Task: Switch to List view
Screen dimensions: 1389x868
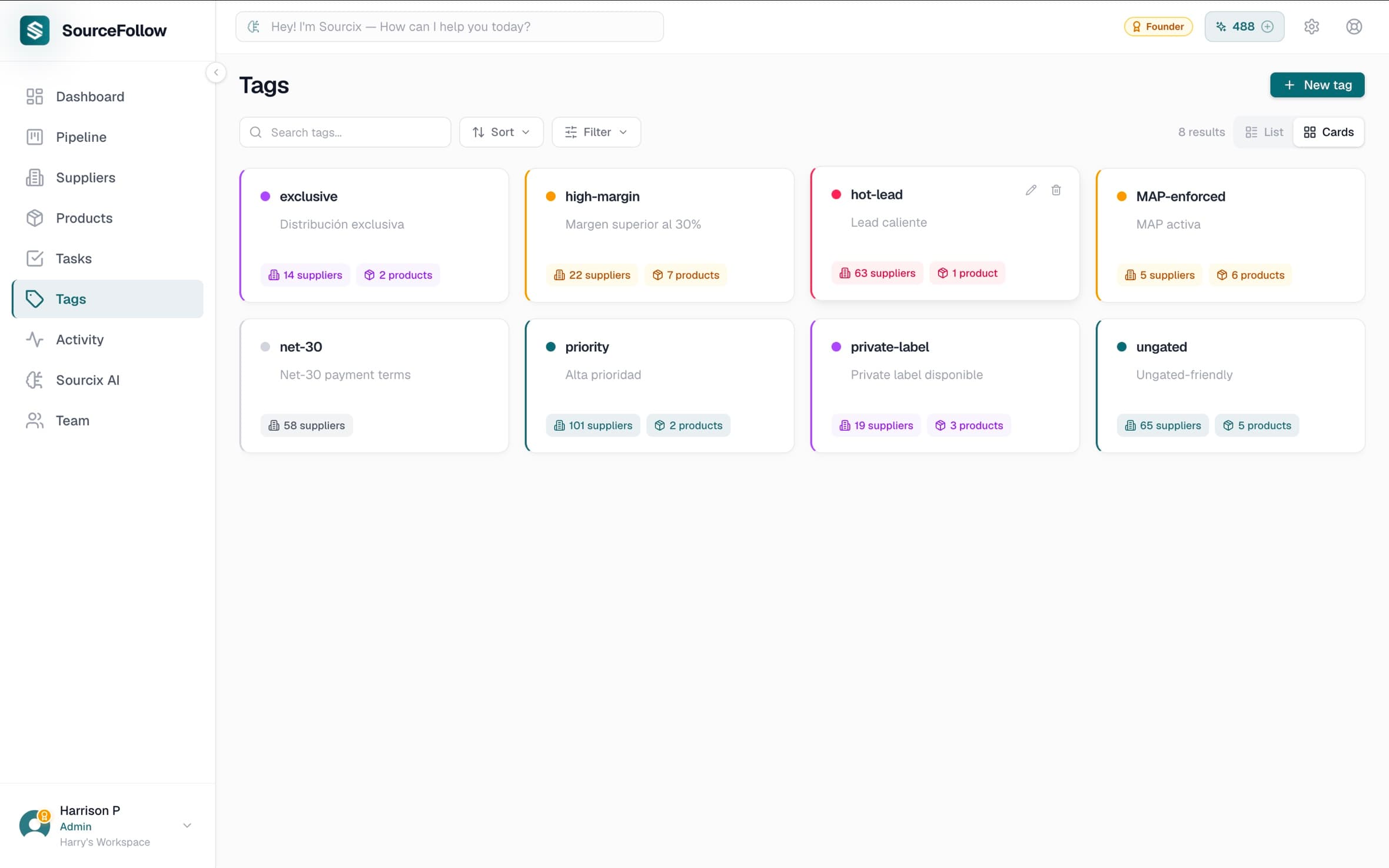Action: [x=1264, y=132]
